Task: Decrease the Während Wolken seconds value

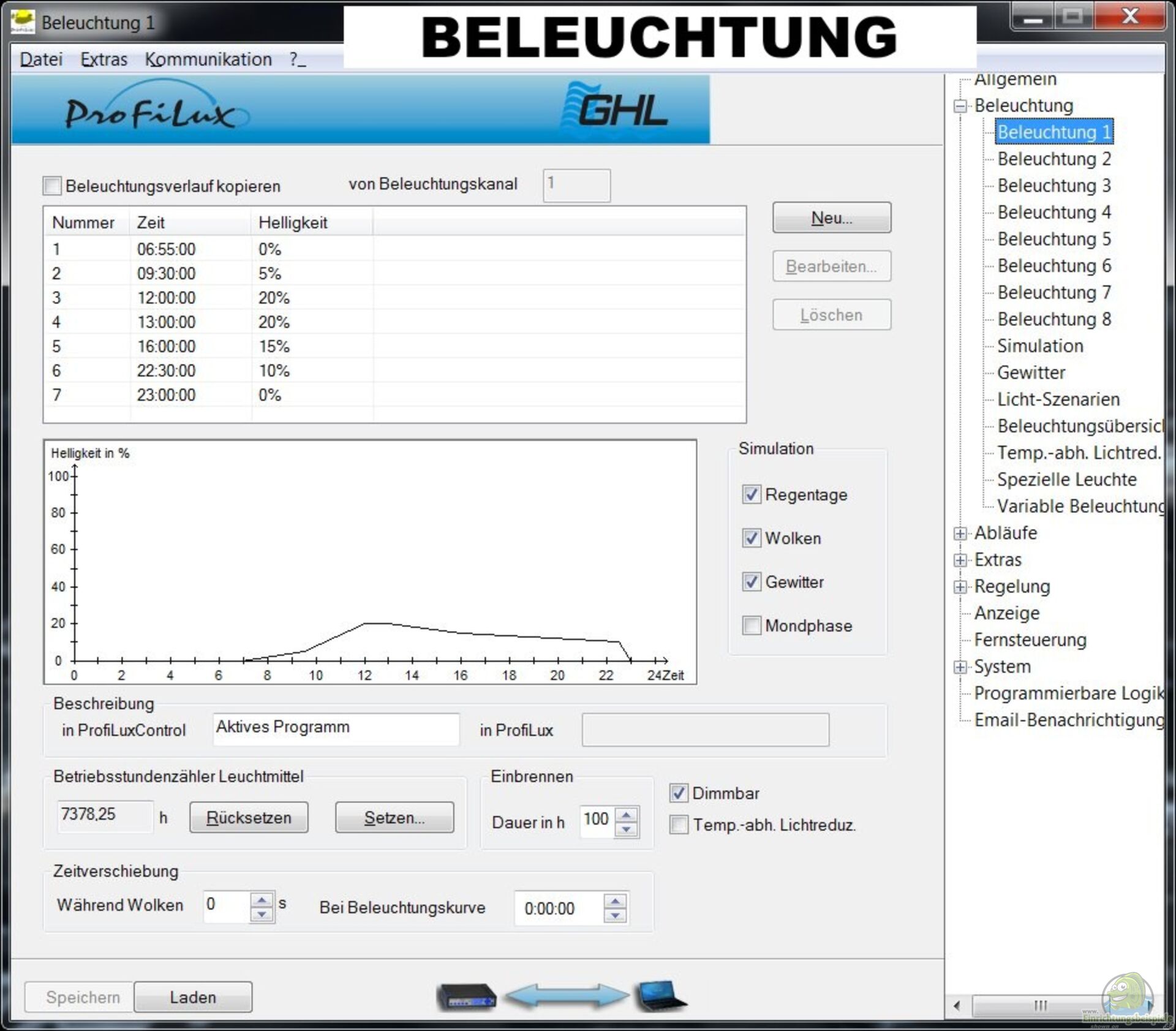Action: coord(262,915)
